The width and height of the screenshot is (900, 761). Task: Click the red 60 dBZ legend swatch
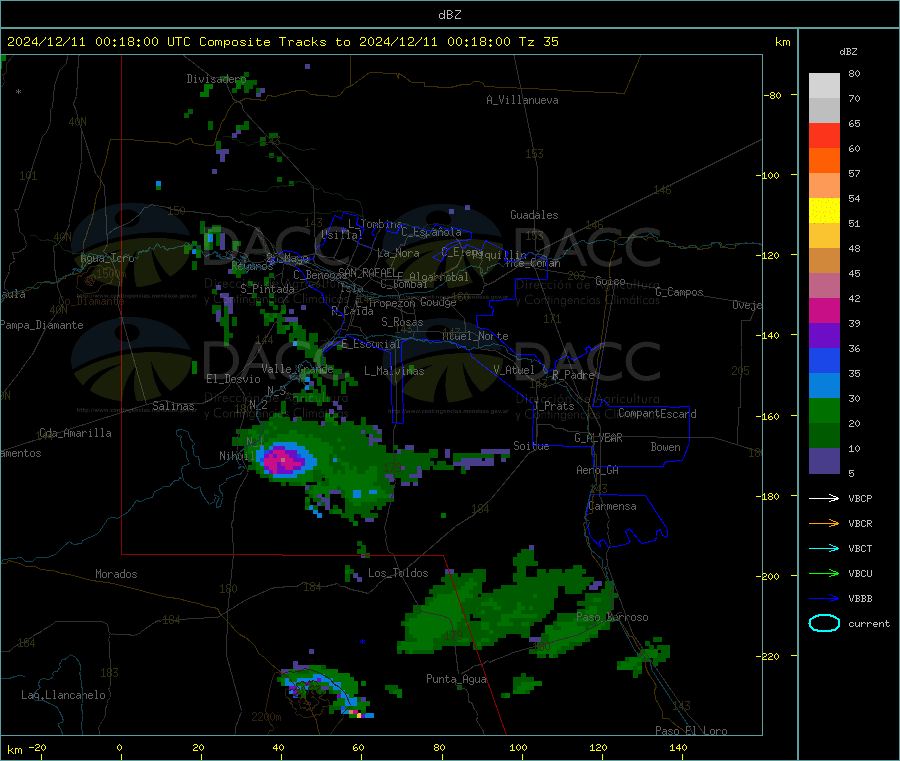point(824,135)
